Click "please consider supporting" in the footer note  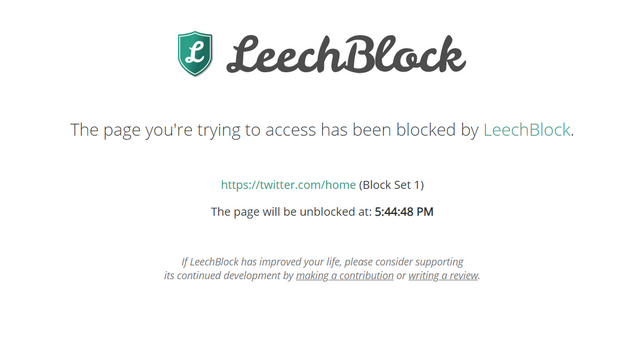[404, 262]
